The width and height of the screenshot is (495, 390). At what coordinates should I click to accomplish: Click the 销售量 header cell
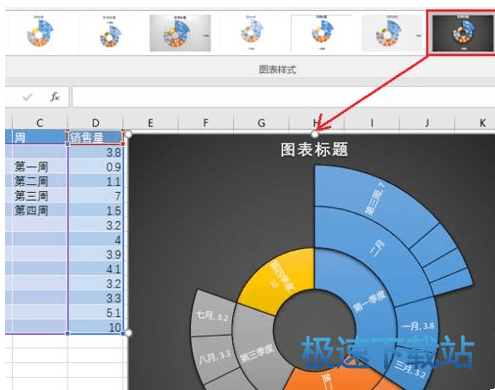(x=96, y=137)
